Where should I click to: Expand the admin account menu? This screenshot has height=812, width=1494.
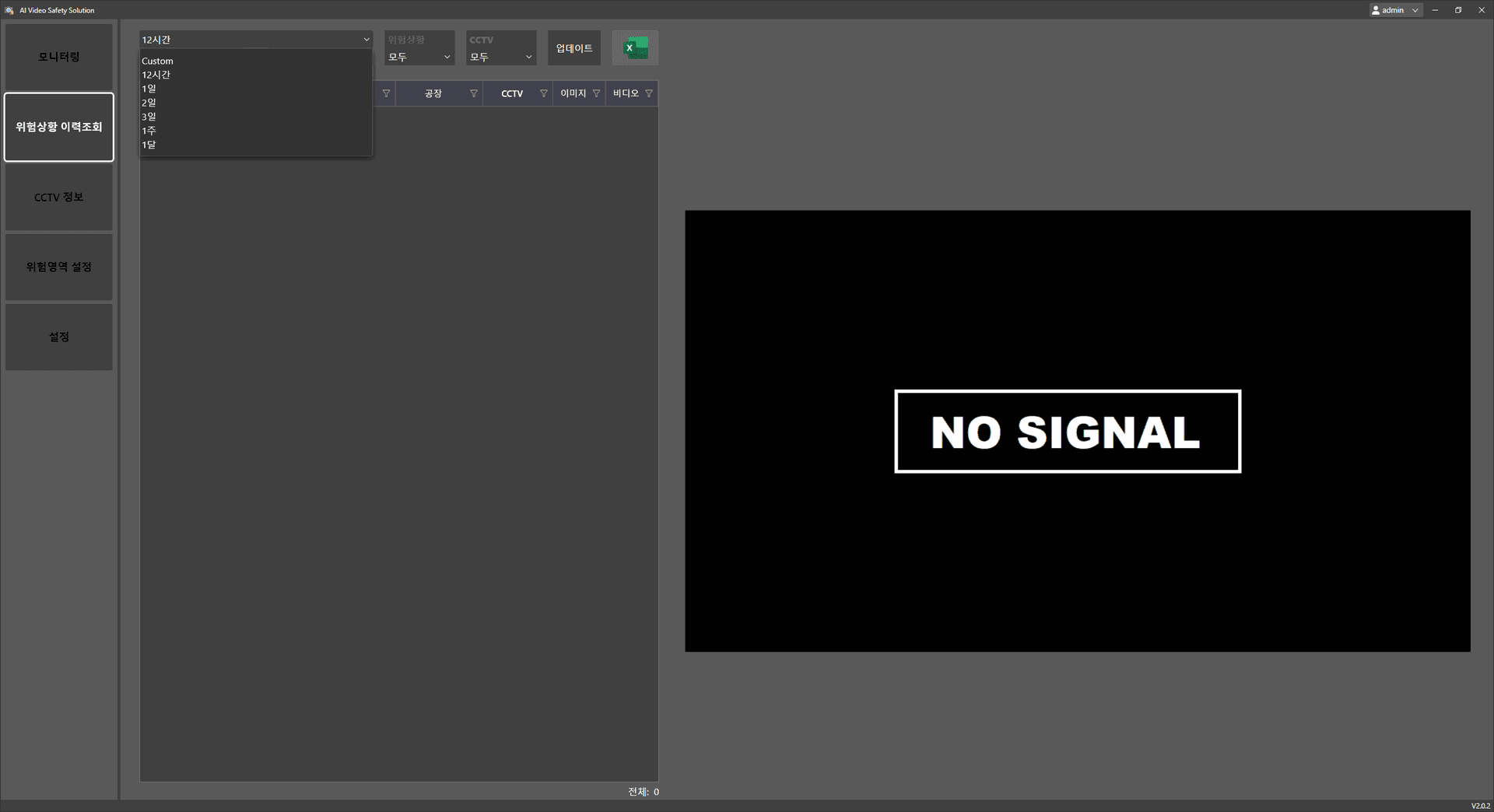[1415, 10]
